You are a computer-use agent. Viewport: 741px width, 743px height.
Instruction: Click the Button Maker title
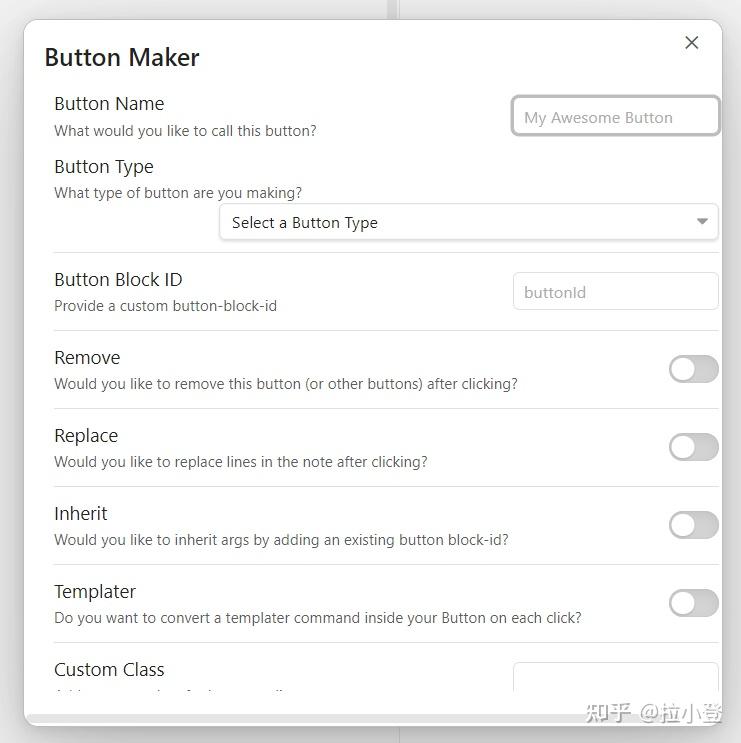122,57
